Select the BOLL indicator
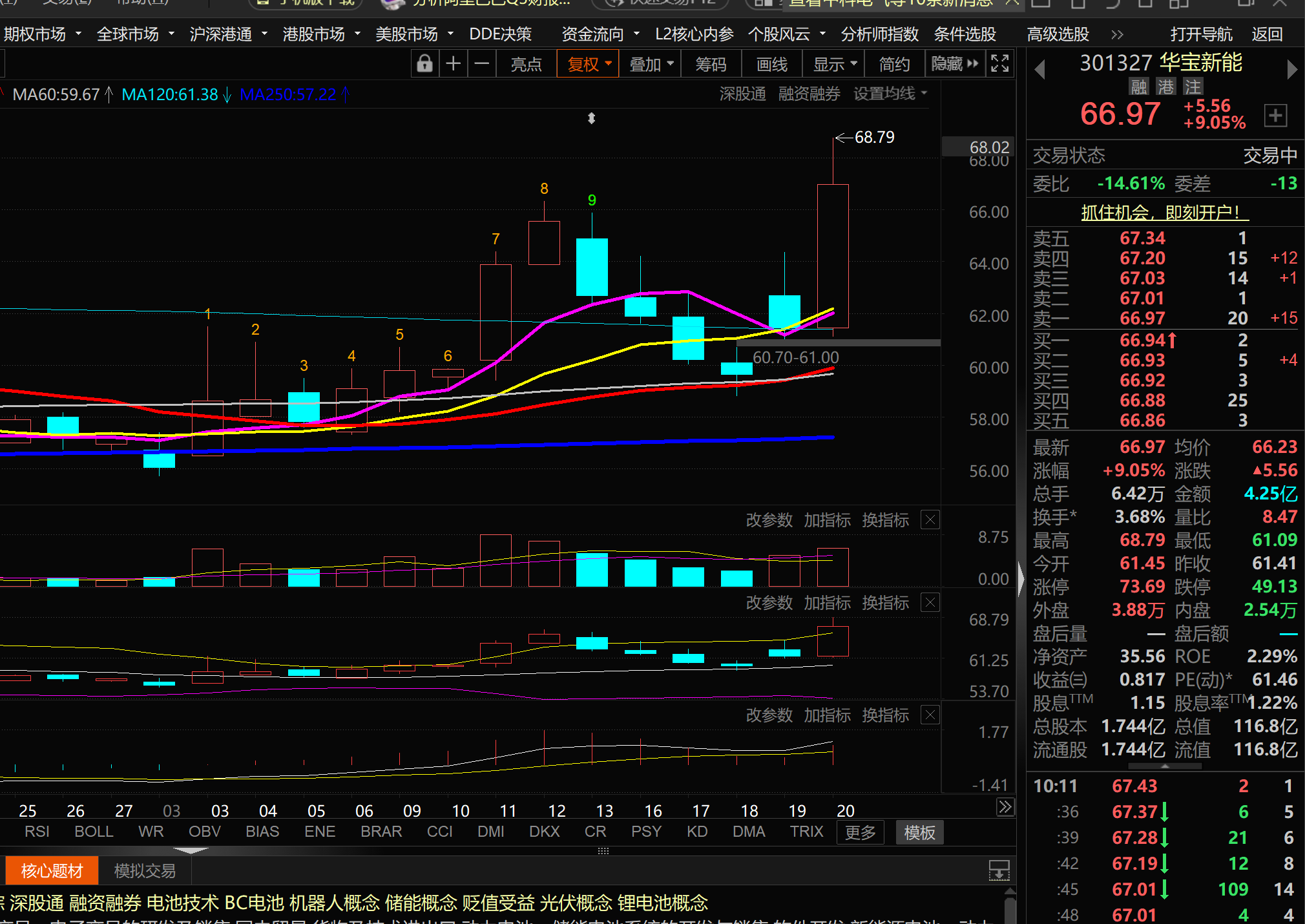Image resolution: width=1305 pixels, height=924 pixels. coord(94,832)
